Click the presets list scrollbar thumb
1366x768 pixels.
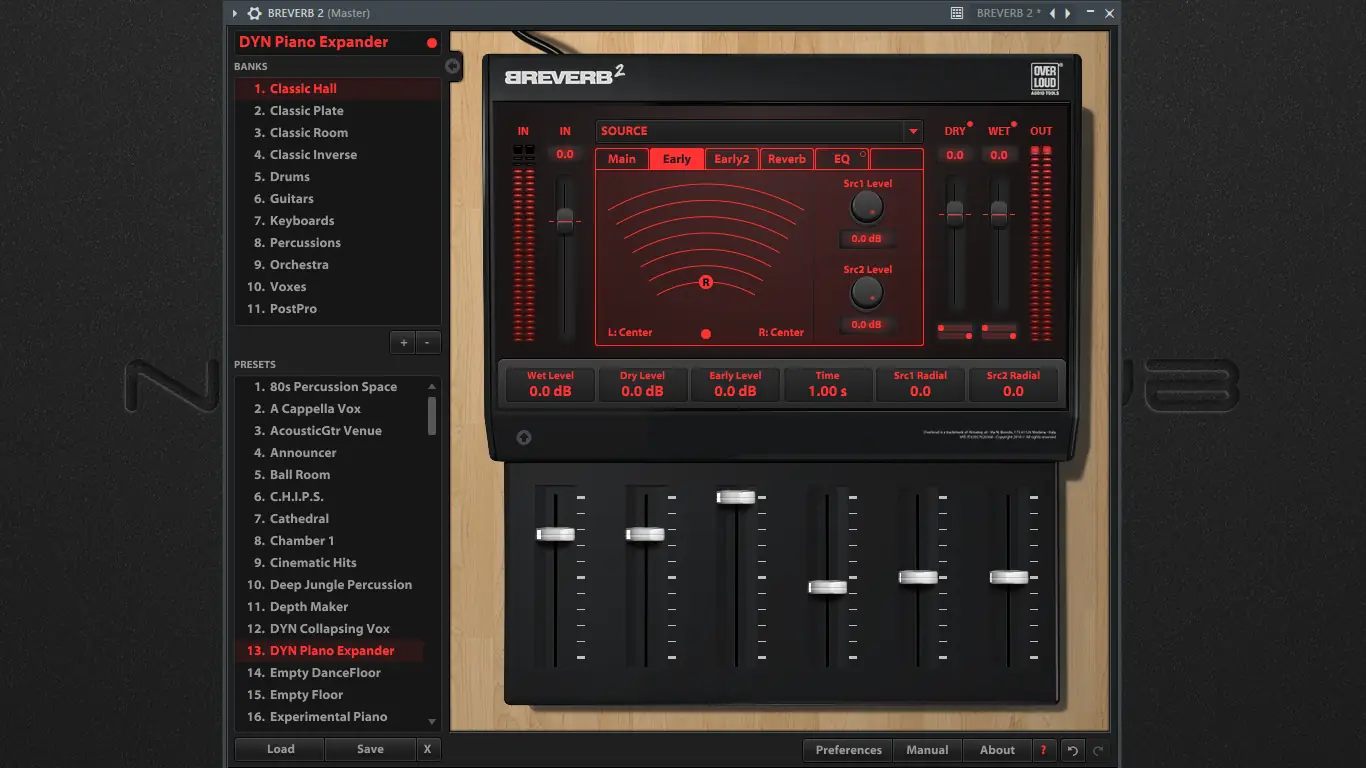(432, 415)
